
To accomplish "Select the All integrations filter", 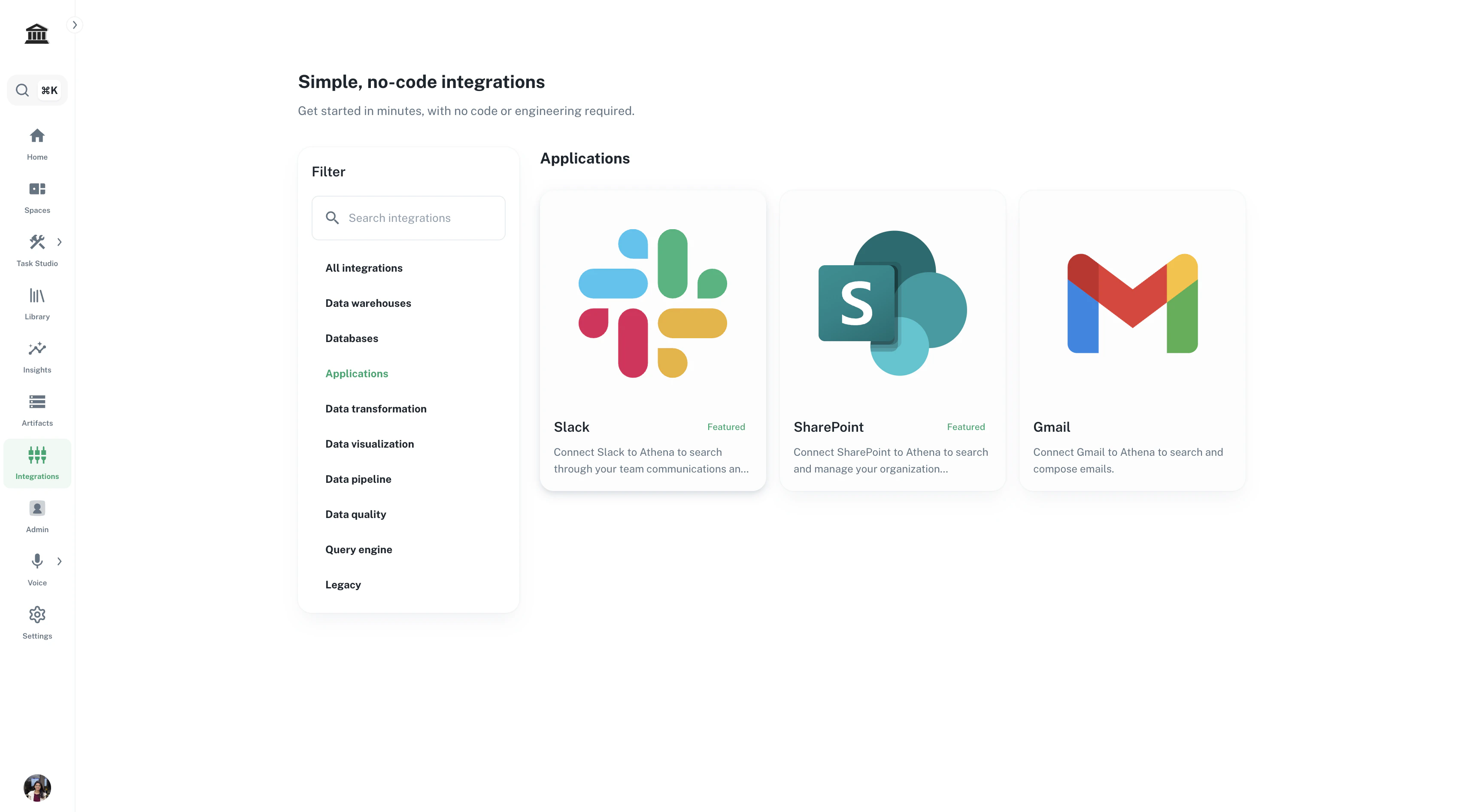I will point(364,268).
